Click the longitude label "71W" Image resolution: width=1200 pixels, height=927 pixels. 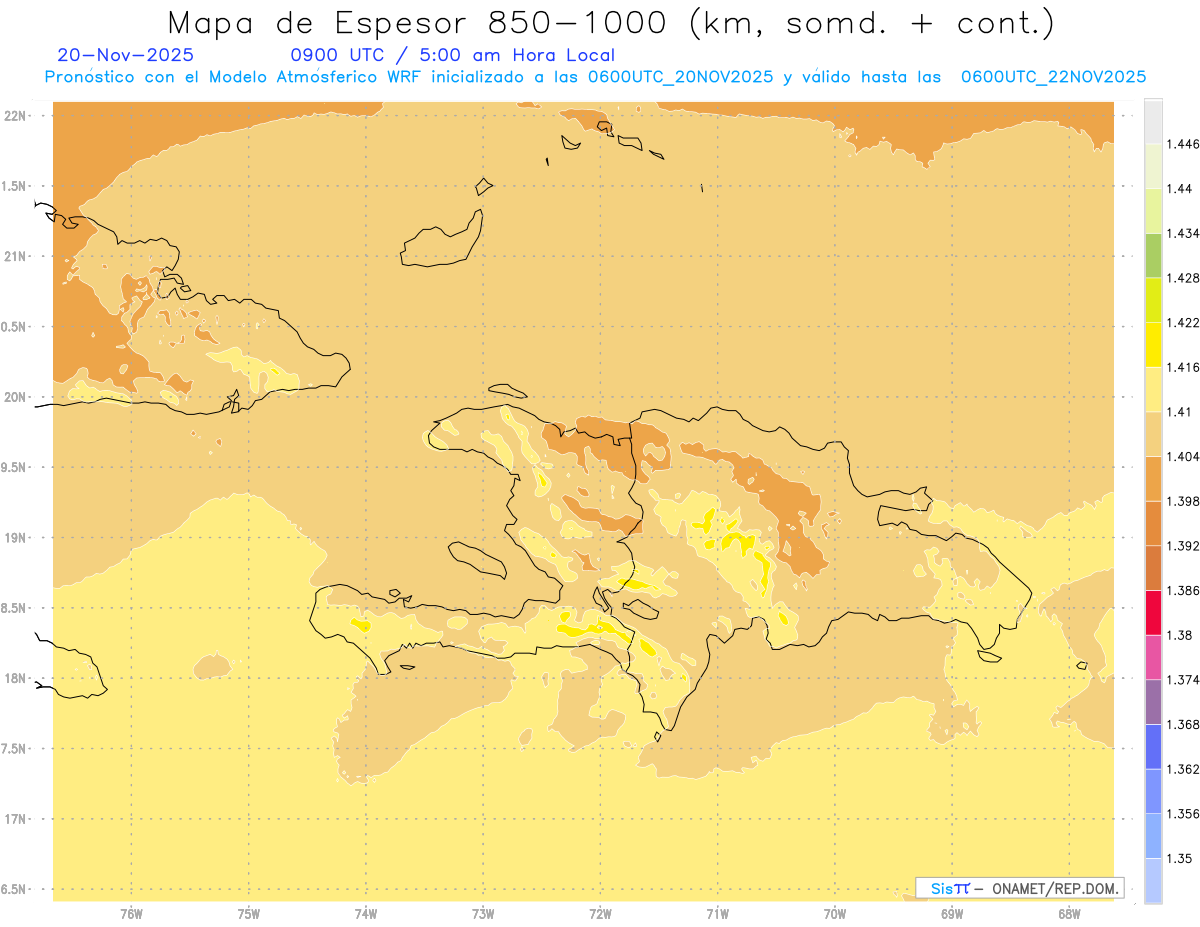tap(717, 914)
